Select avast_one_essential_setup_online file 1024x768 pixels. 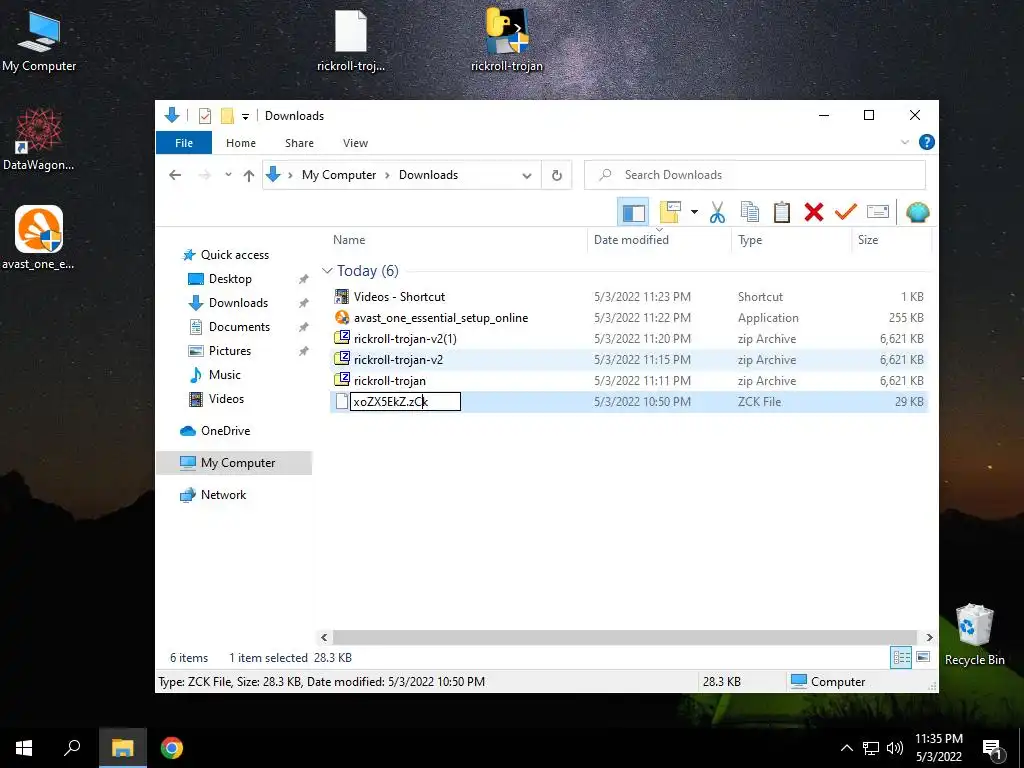coord(441,318)
